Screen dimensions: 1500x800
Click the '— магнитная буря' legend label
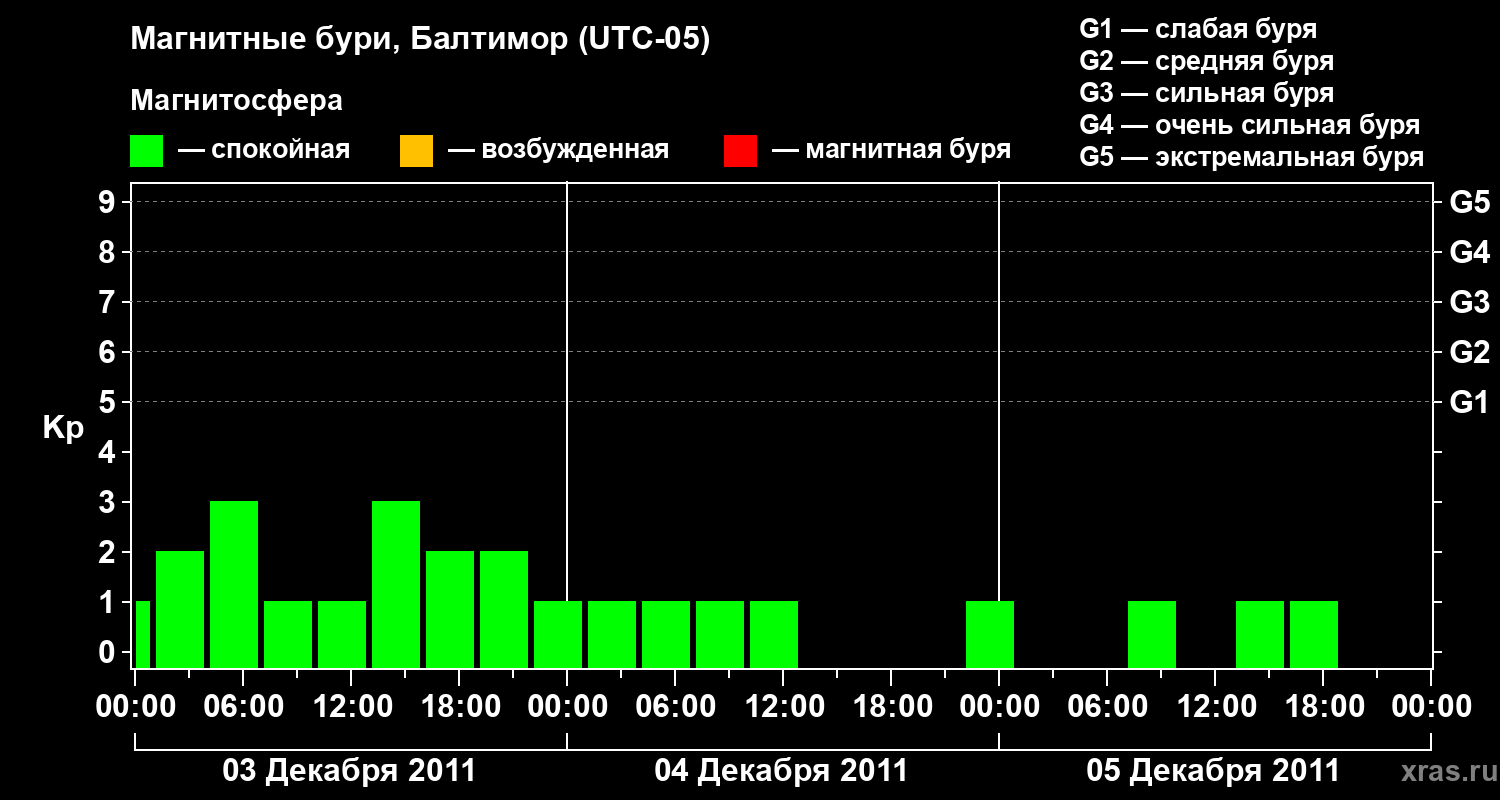pos(891,151)
